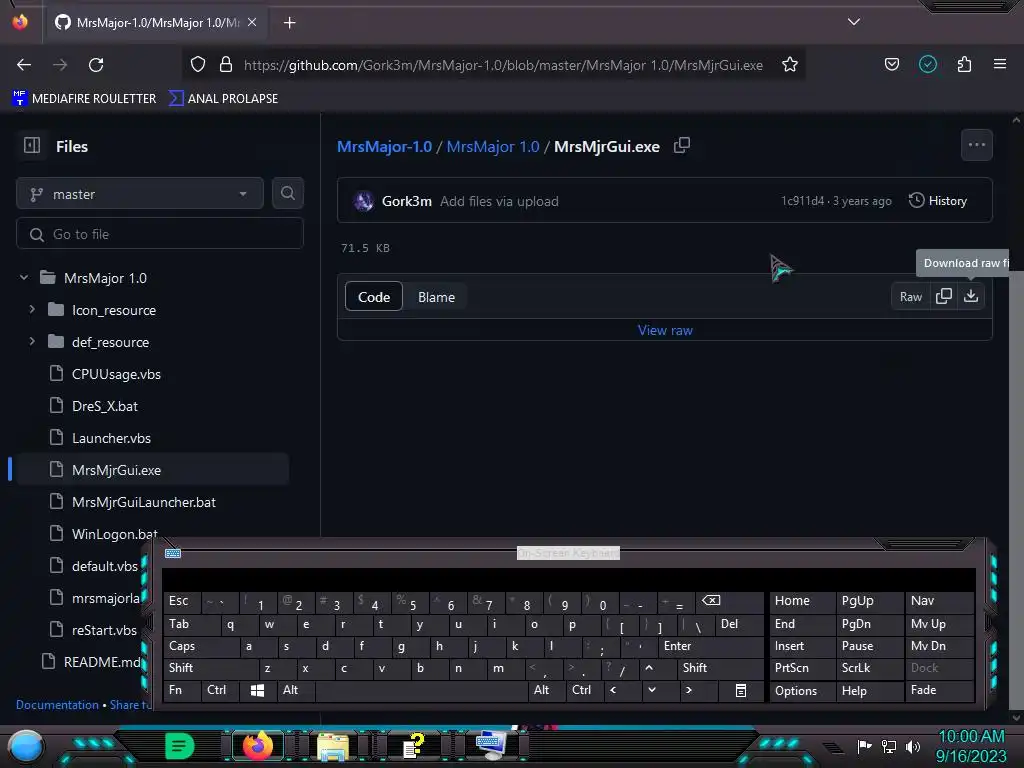Open README.md file

click(x=102, y=662)
